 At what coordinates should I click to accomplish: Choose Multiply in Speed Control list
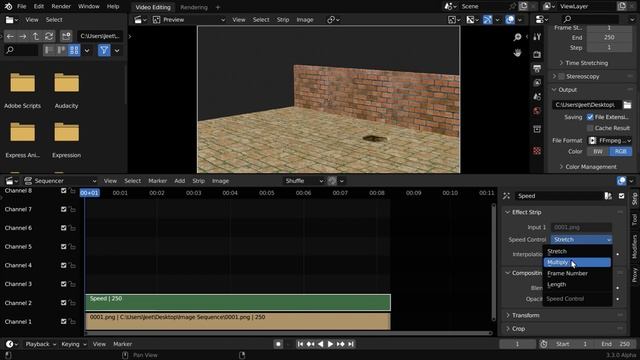pos(577,262)
